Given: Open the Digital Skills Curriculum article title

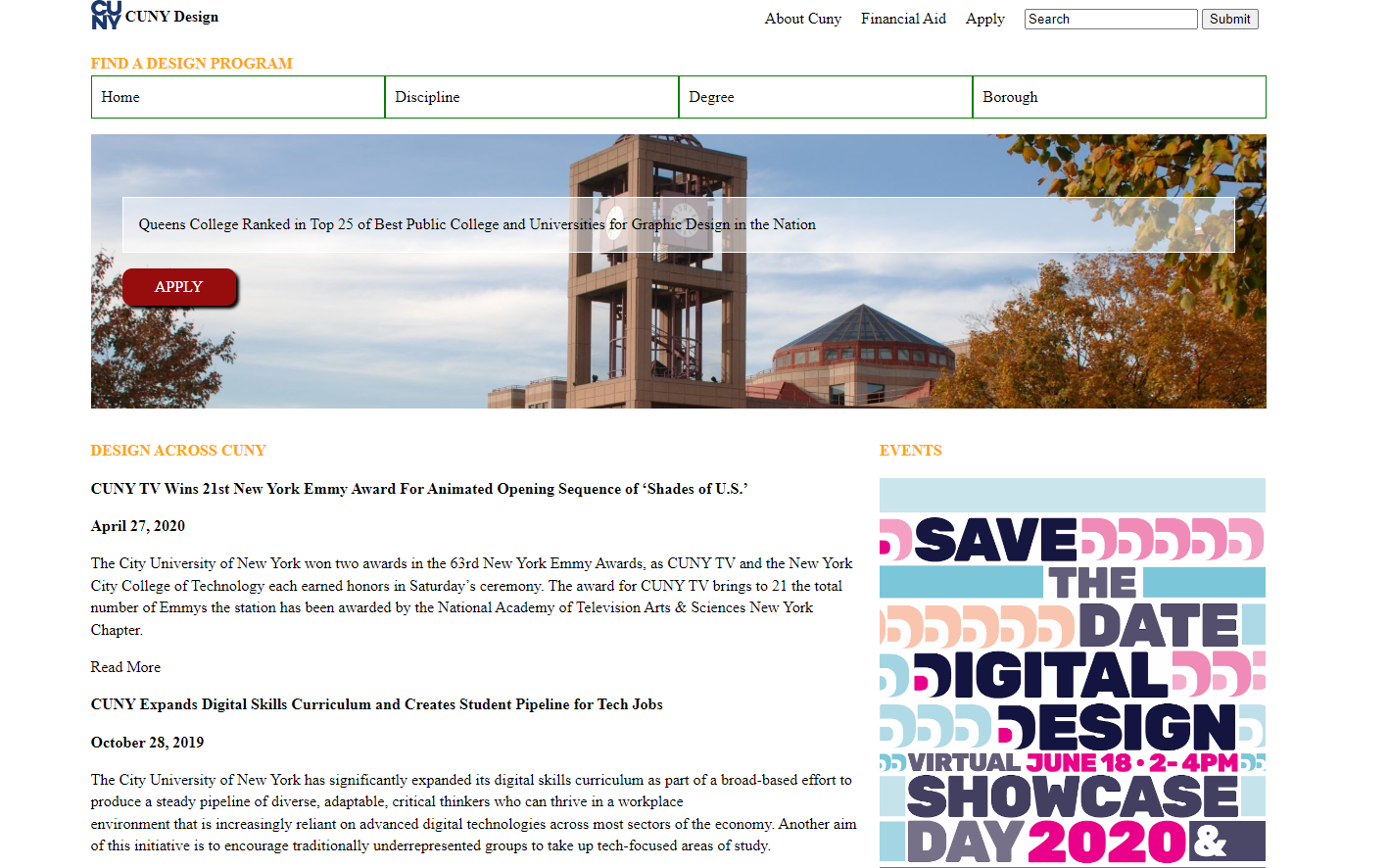Looking at the screenshot, I should (377, 704).
